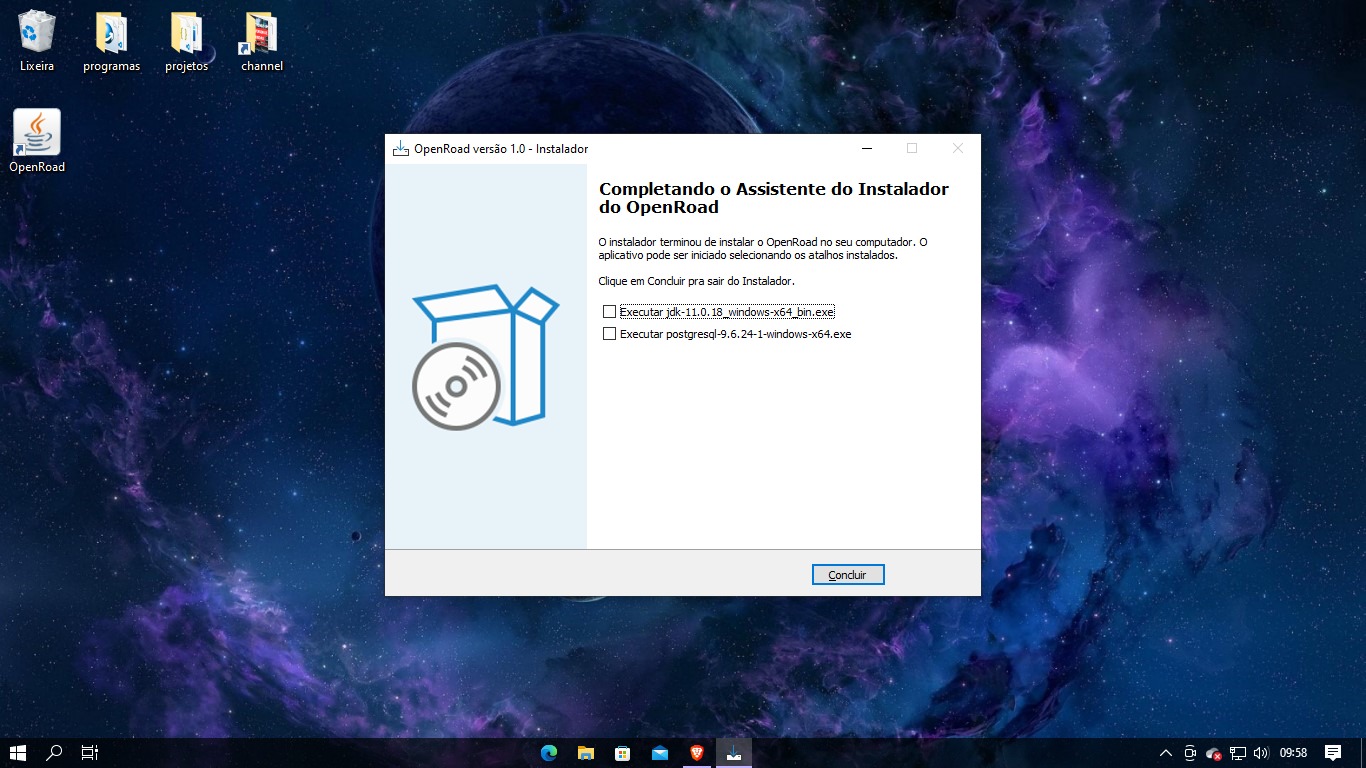Click installer title bar download icon
The image size is (1366, 768).
pos(401,149)
